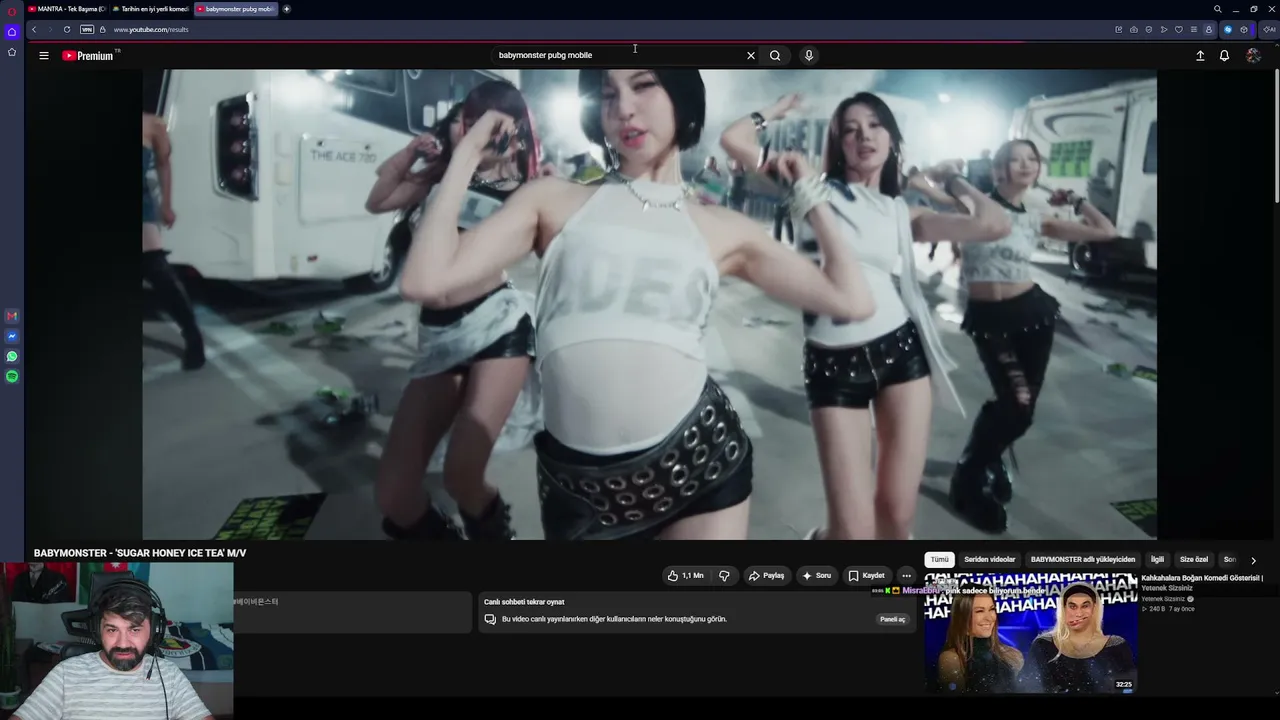The height and width of the screenshot is (720, 1280).
Task: Switch to the Tarihin en iyi yerli komedi tab
Action: (x=150, y=9)
